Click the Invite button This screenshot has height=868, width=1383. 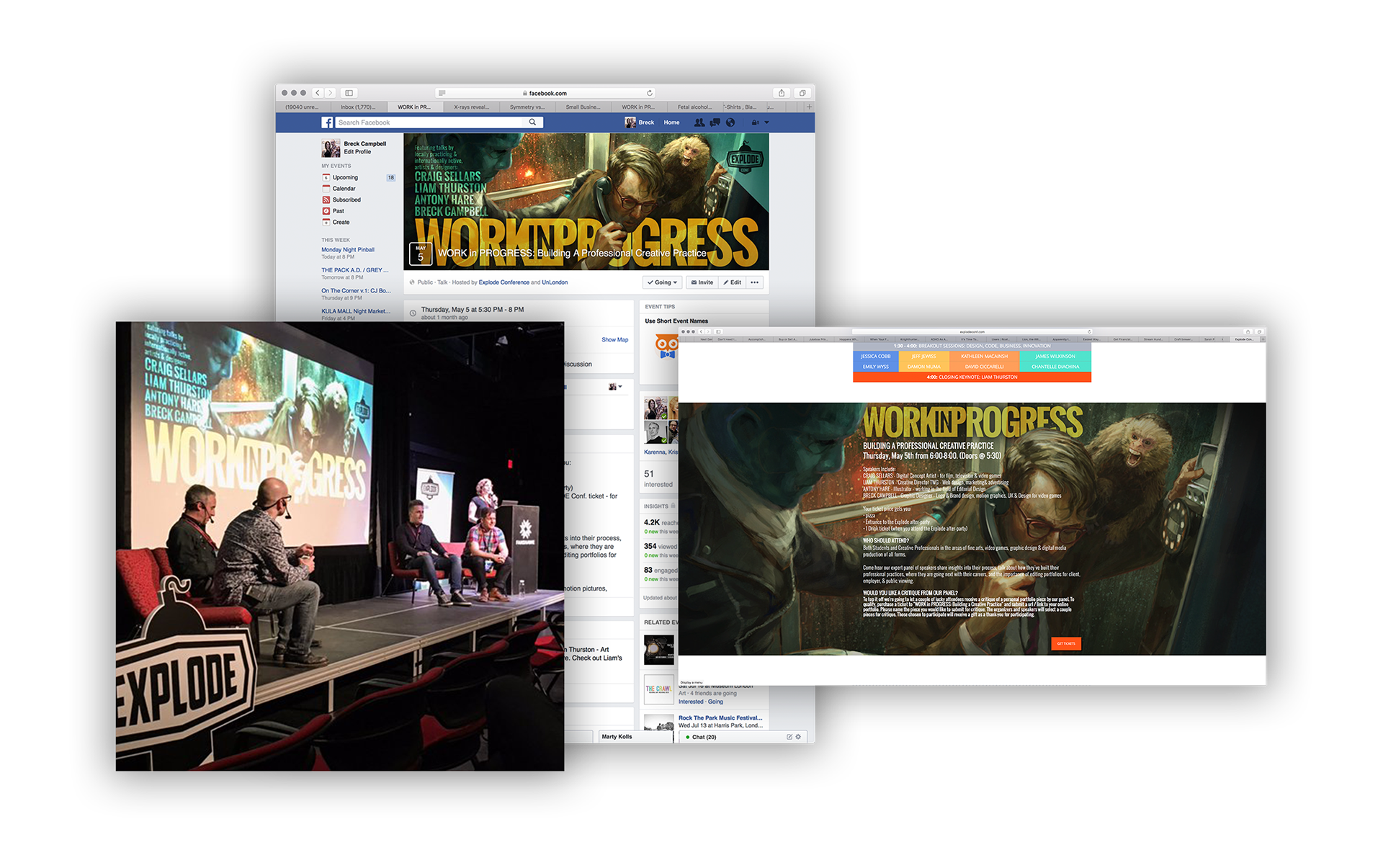[x=702, y=282]
